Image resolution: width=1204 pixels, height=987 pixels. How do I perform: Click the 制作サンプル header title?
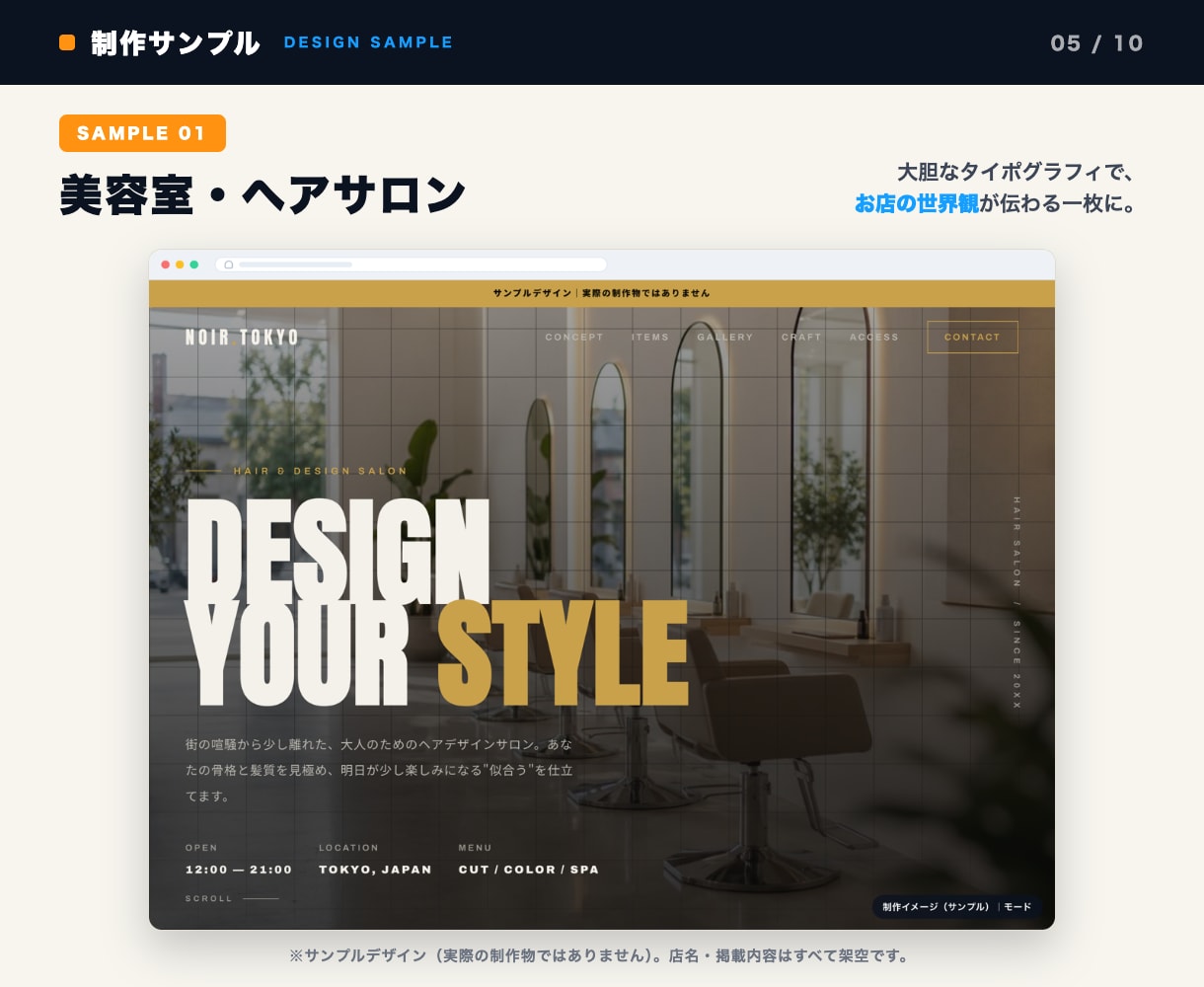click(x=176, y=42)
